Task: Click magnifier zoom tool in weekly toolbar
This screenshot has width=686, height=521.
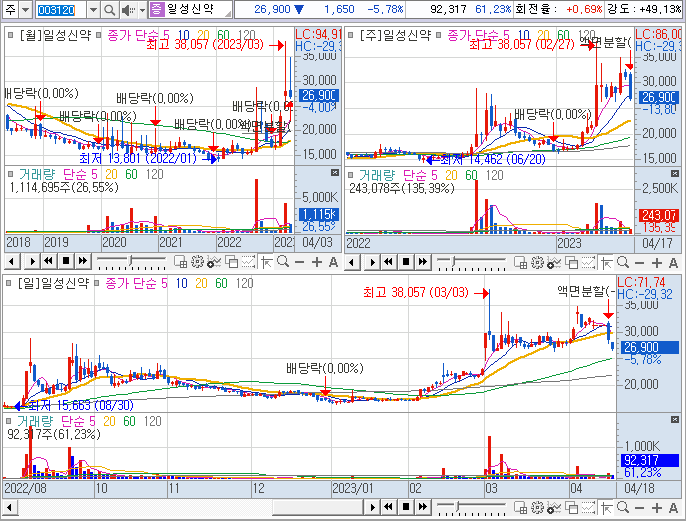Action: [x=623, y=262]
